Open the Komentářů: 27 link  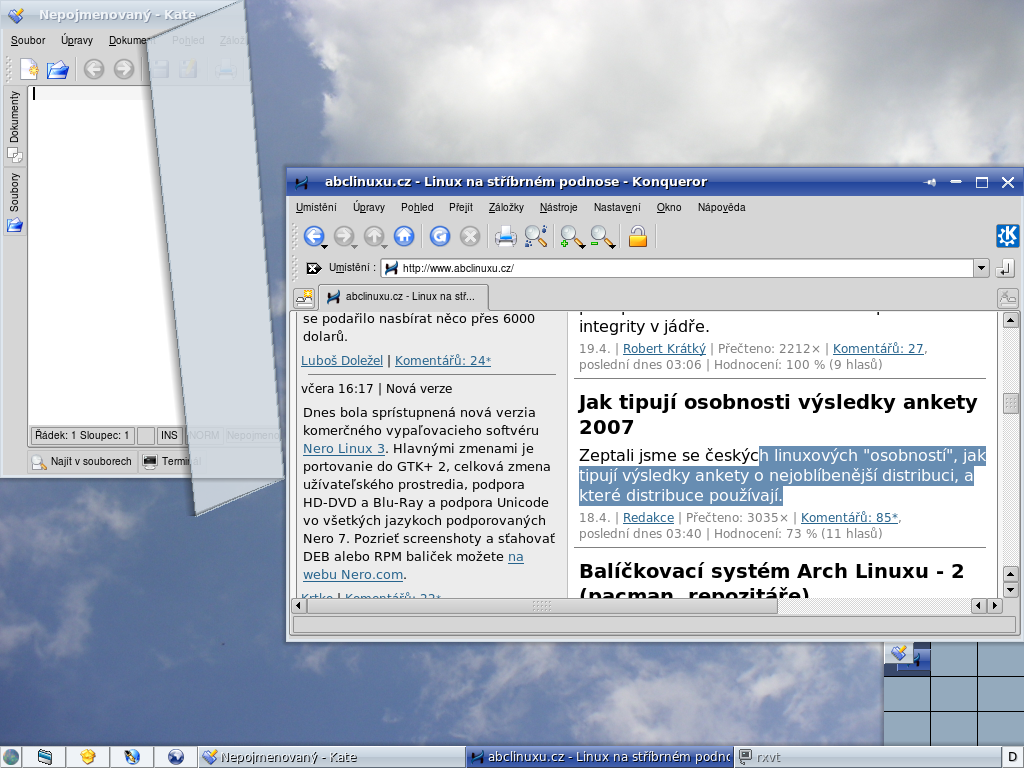(878, 349)
